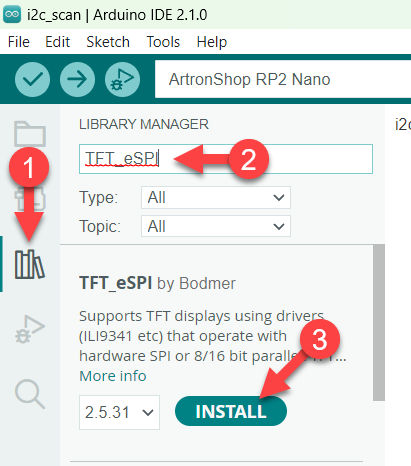The height and width of the screenshot is (466, 411).
Task: Open the Library Manager books icon
Action: point(30,264)
